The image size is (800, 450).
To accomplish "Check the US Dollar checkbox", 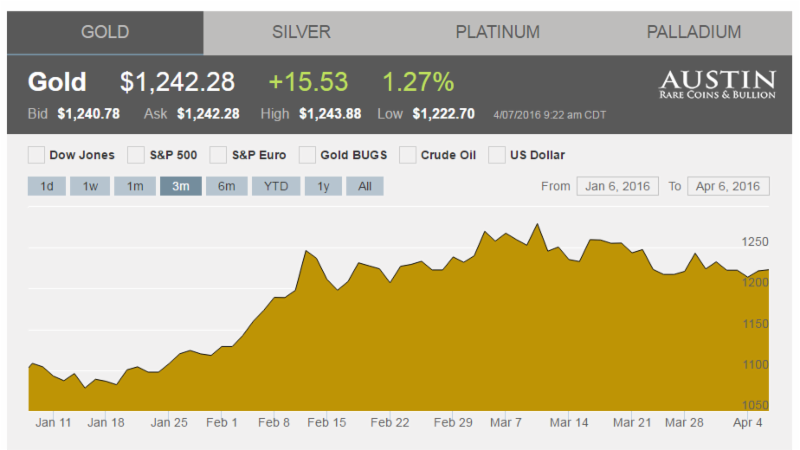I will pyautogui.click(x=497, y=155).
